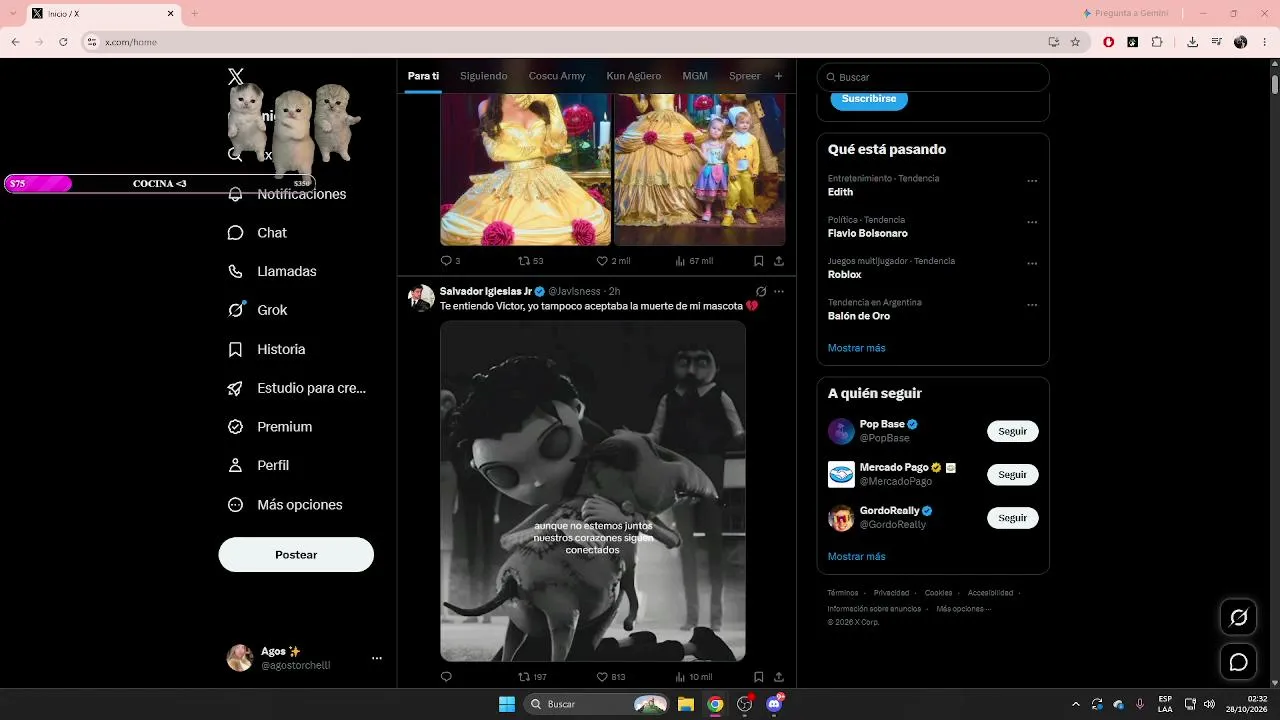Viewport: 1280px width, 720px height.
Task: Bookmark Salvador Iglesias Jr's post
Action: (759, 677)
